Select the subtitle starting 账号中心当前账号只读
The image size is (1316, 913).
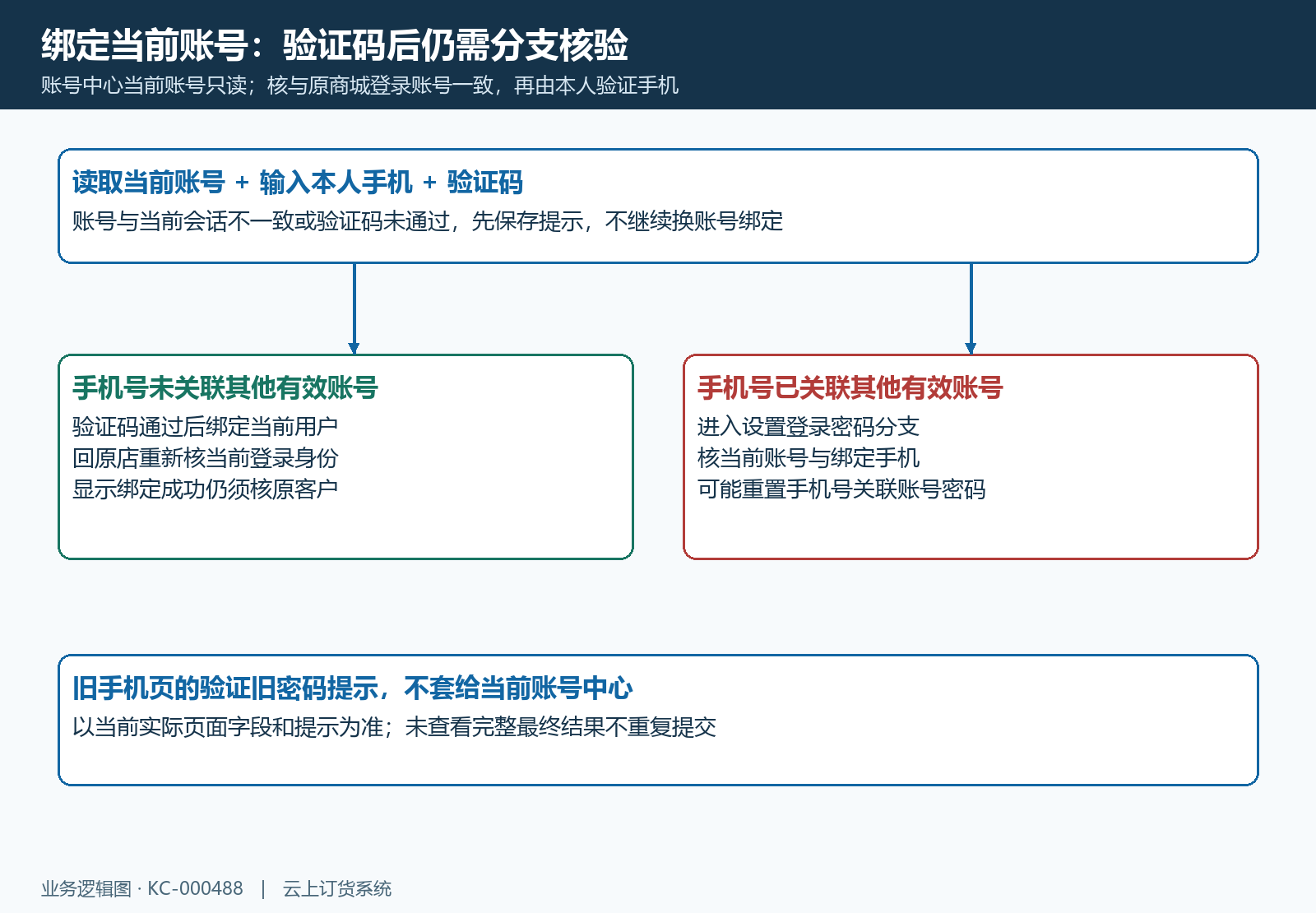tap(359, 86)
